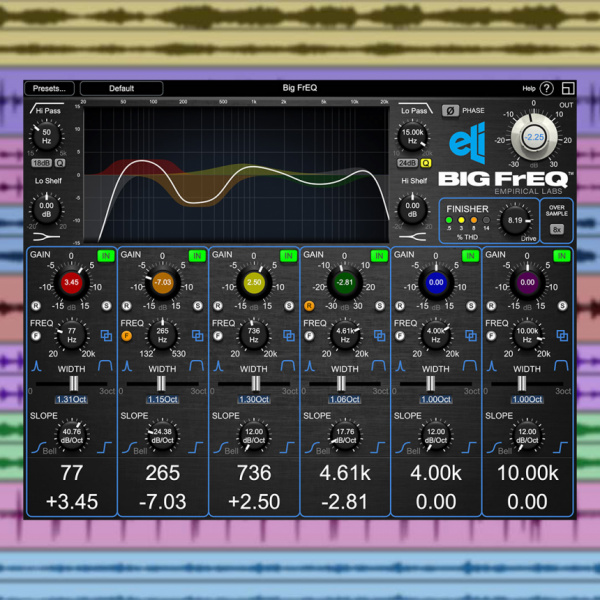The width and height of the screenshot is (600, 600).
Task: Click the large 10.00k frequency readout
Action: [528, 473]
